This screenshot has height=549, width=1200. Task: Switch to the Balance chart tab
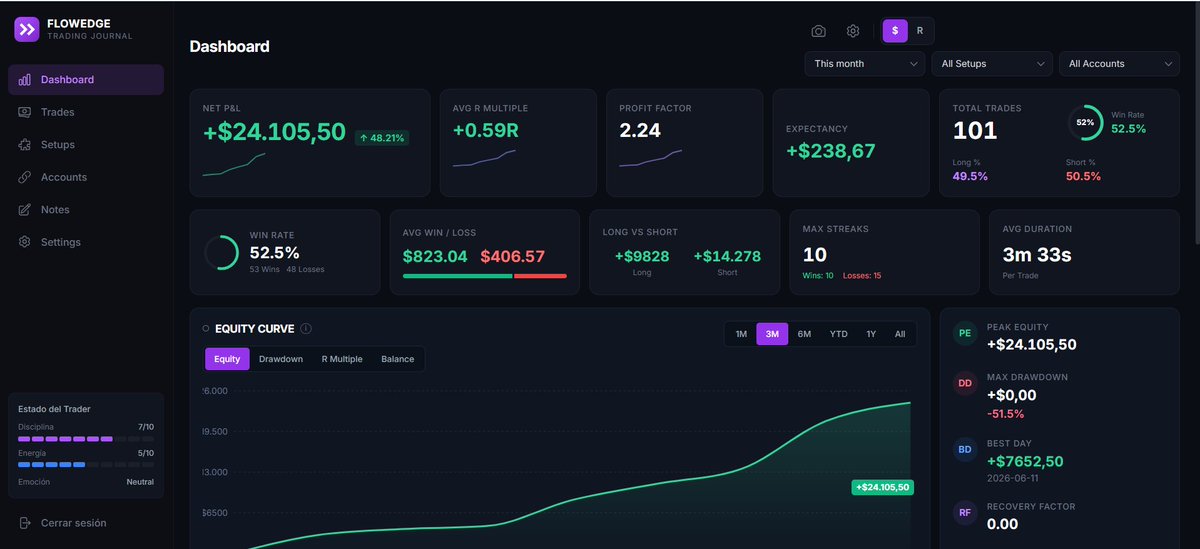(x=397, y=359)
